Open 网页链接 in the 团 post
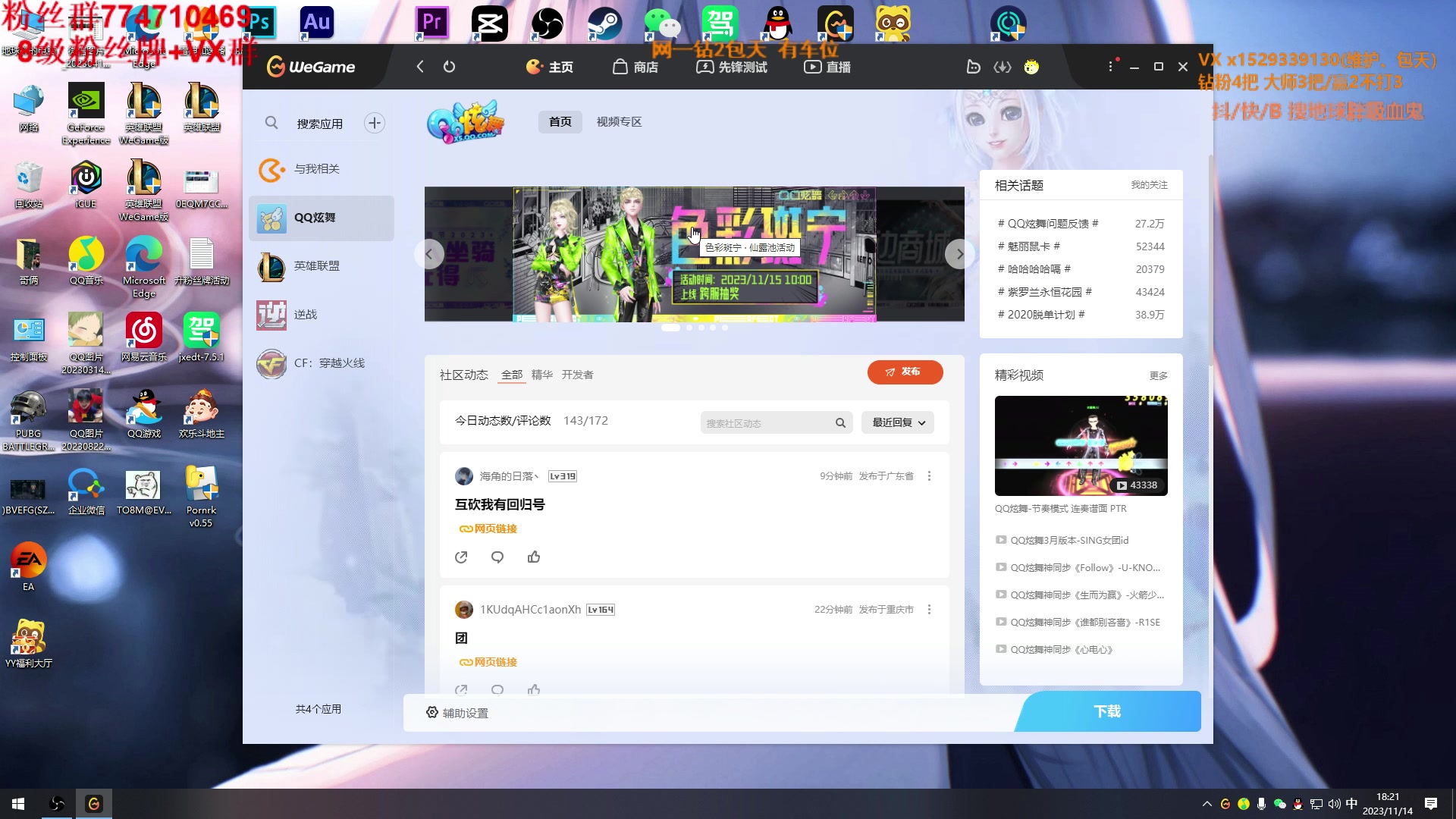1456x819 pixels. coord(488,662)
